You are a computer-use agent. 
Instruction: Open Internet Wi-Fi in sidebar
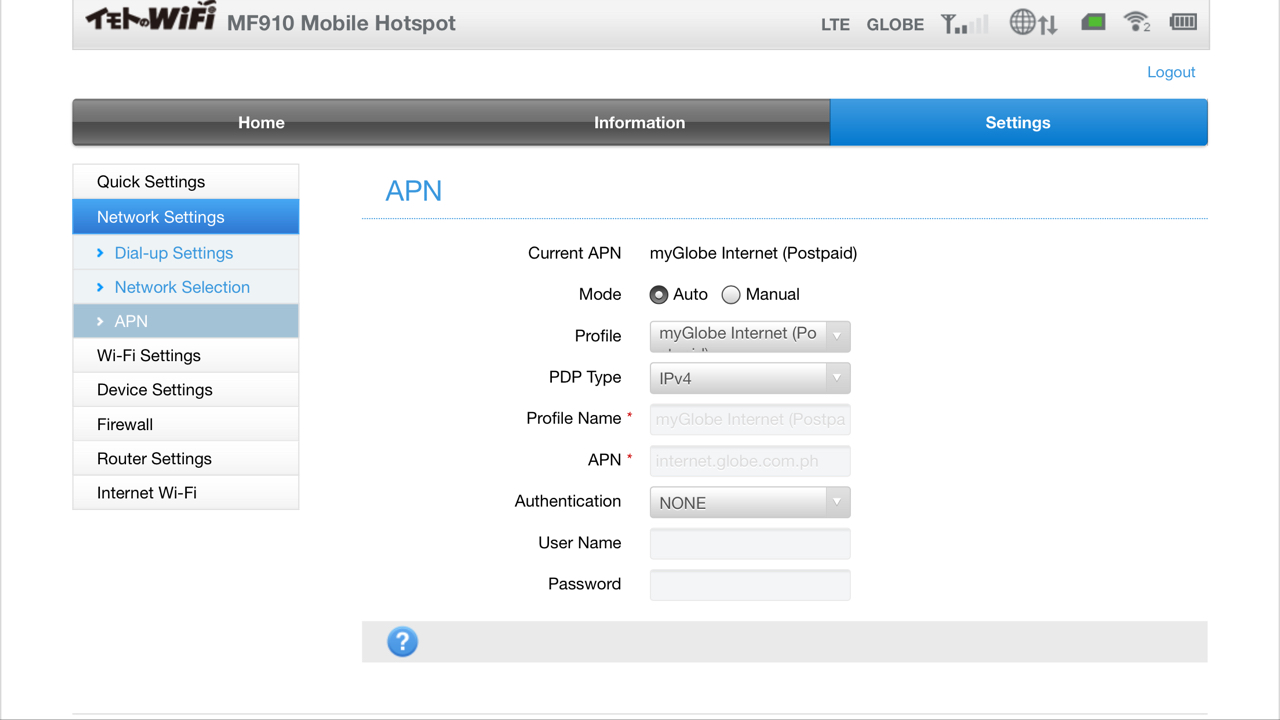(186, 493)
